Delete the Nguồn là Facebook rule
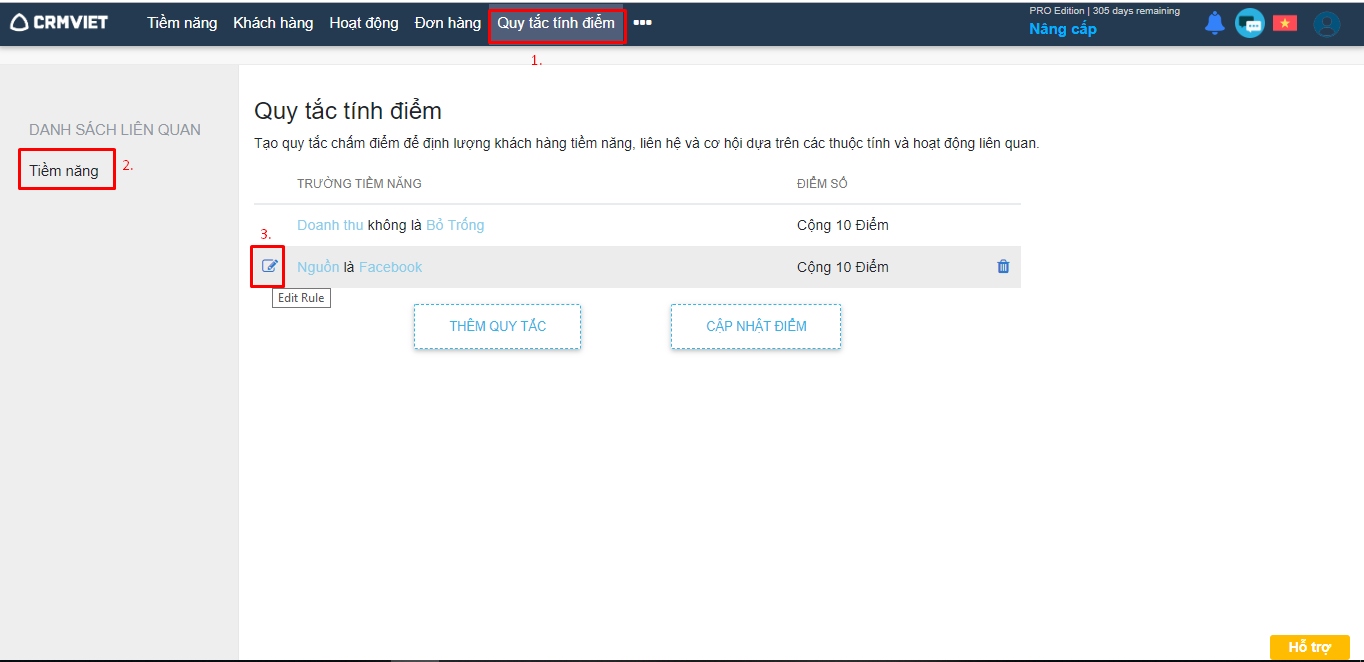 click(x=1003, y=267)
